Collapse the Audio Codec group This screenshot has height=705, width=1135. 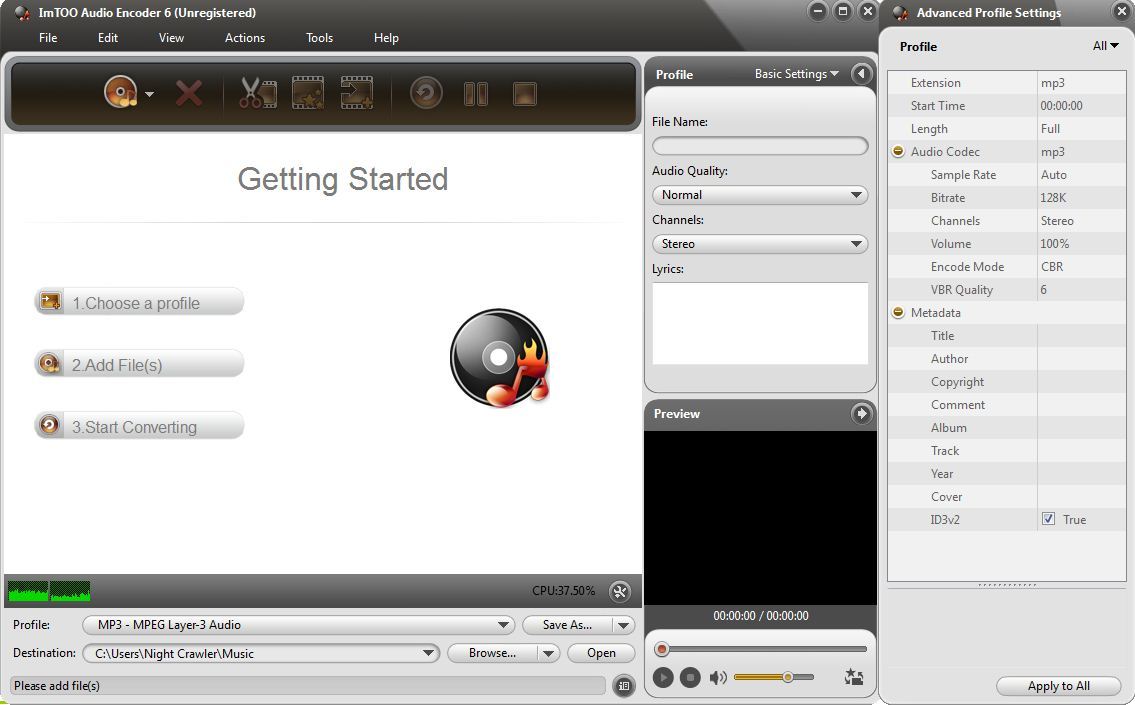click(x=898, y=151)
